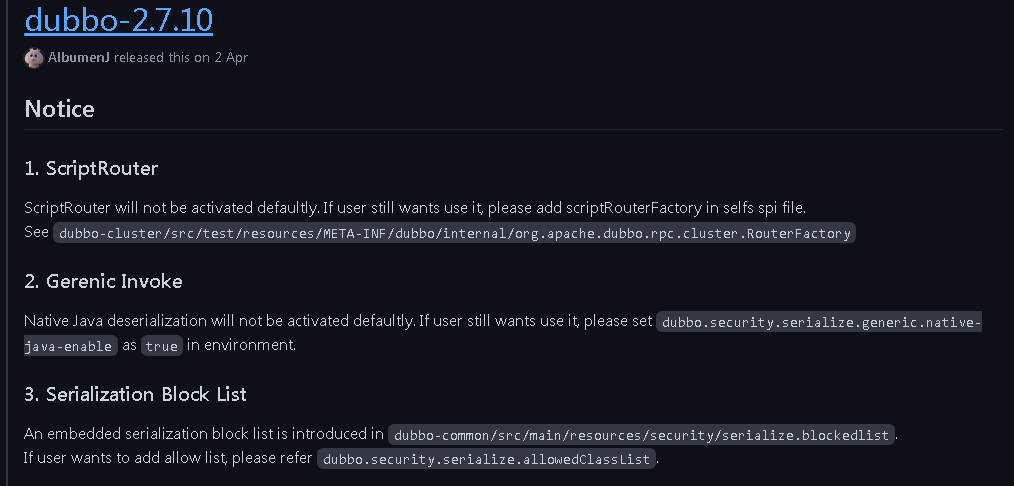Select the '1. ScriptRouter' heading

pos(91,169)
